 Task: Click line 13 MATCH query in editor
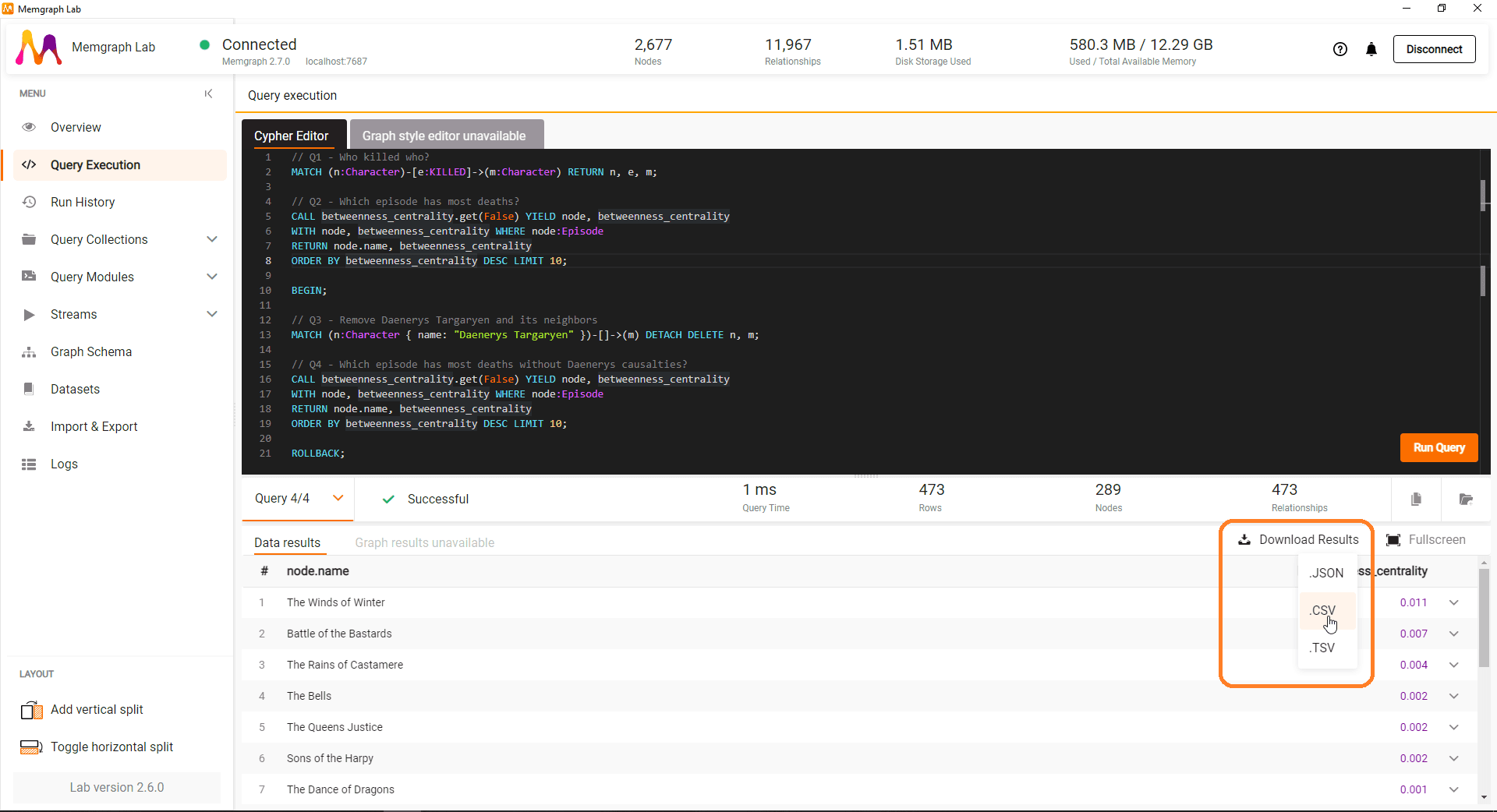point(525,335)
